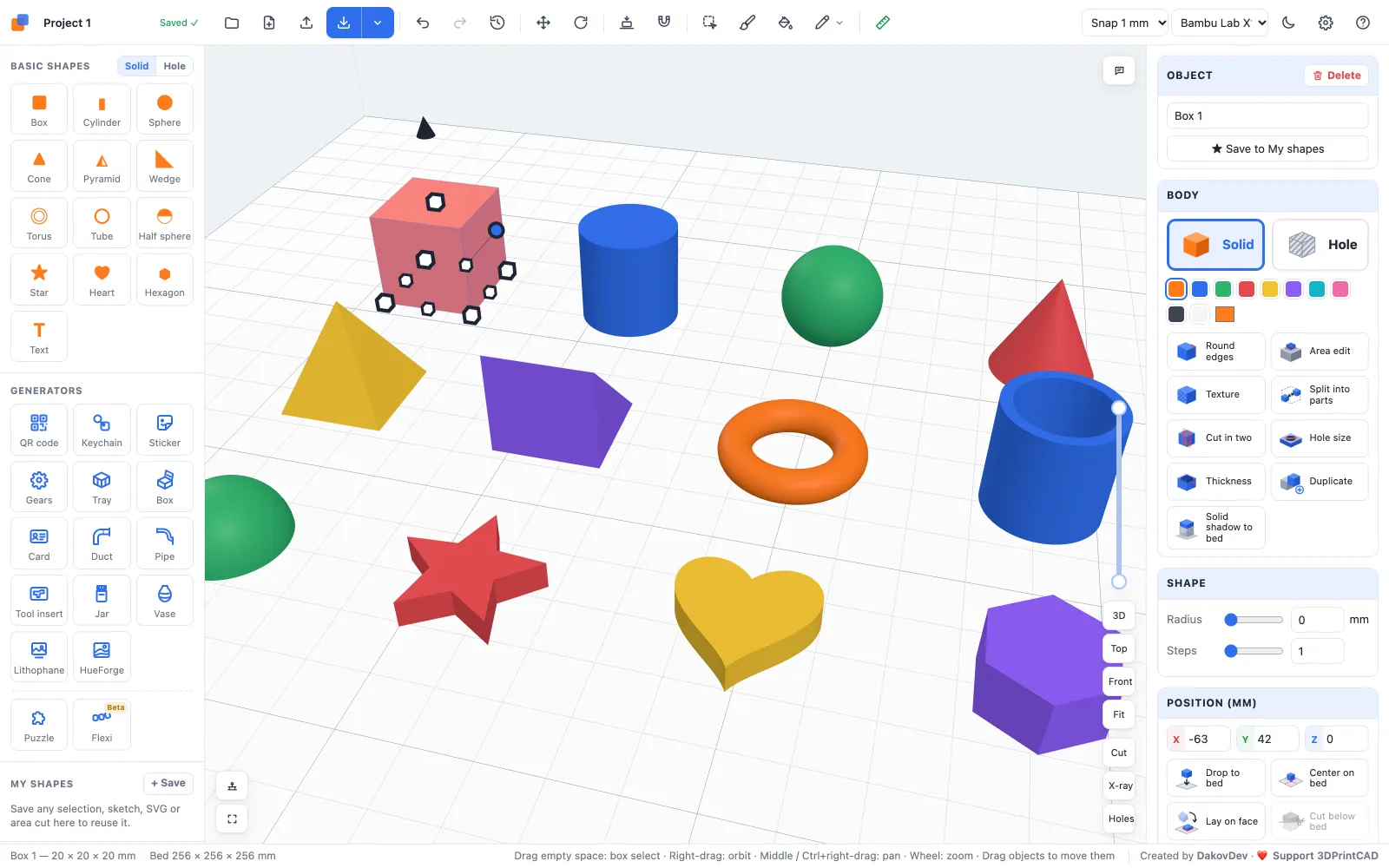This screenshot has width=1389, height=868.
Task: Click Center on bed
Action: pos(1320,778)
